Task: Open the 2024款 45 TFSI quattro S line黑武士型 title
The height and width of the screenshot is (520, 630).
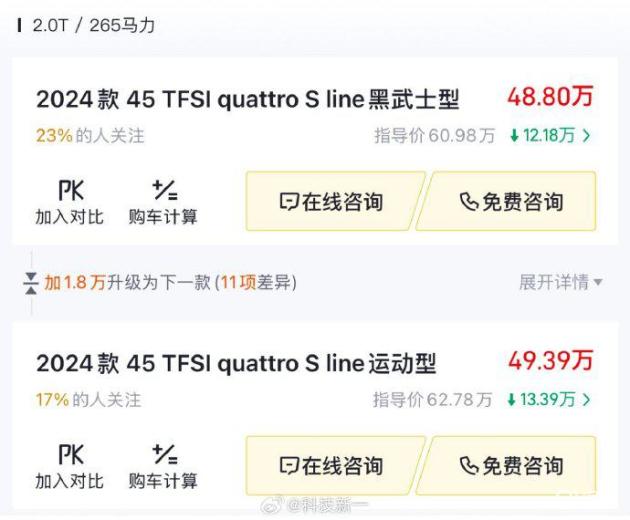Action: [247, 99]
